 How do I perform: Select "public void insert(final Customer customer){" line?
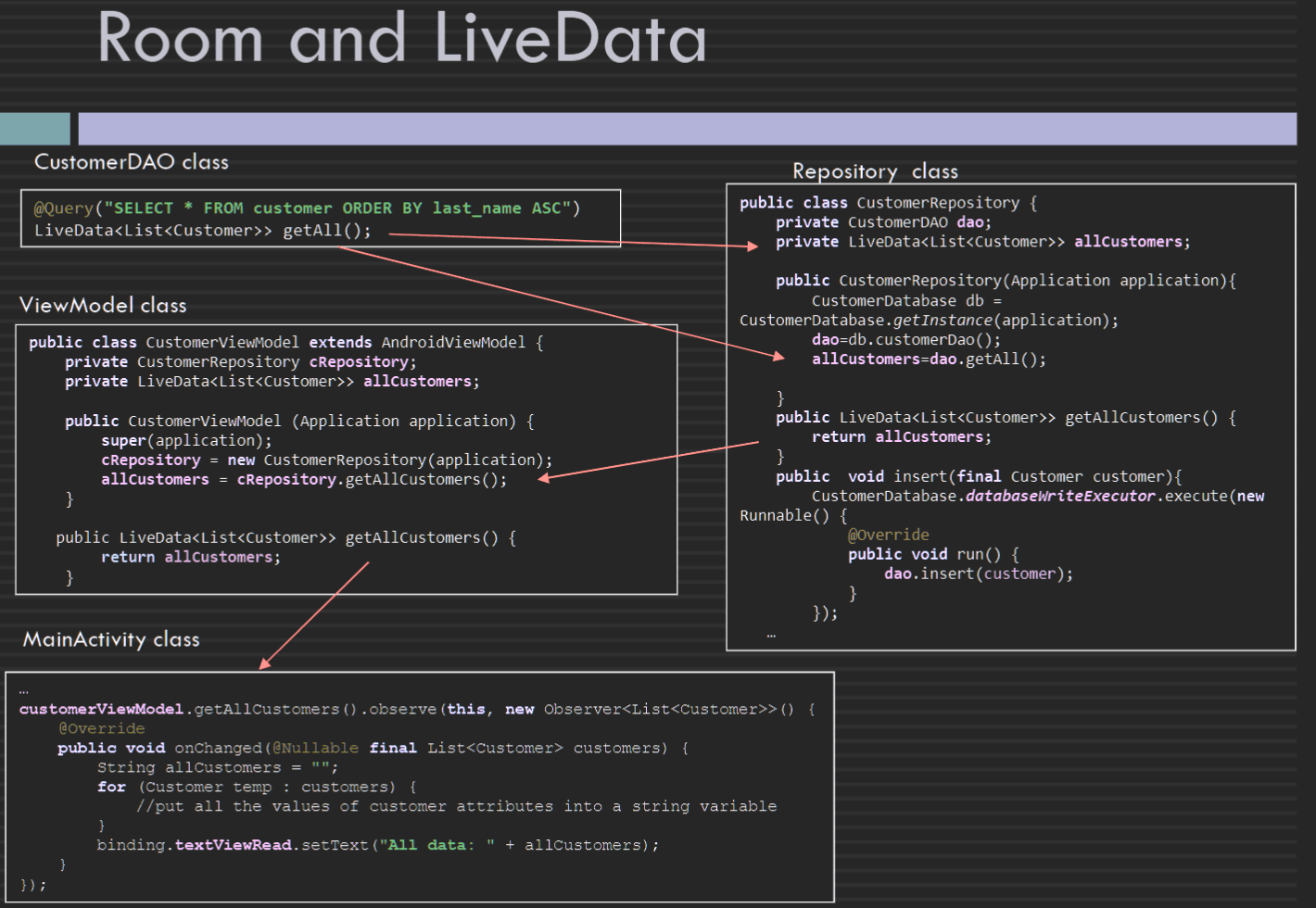[979, 476]
